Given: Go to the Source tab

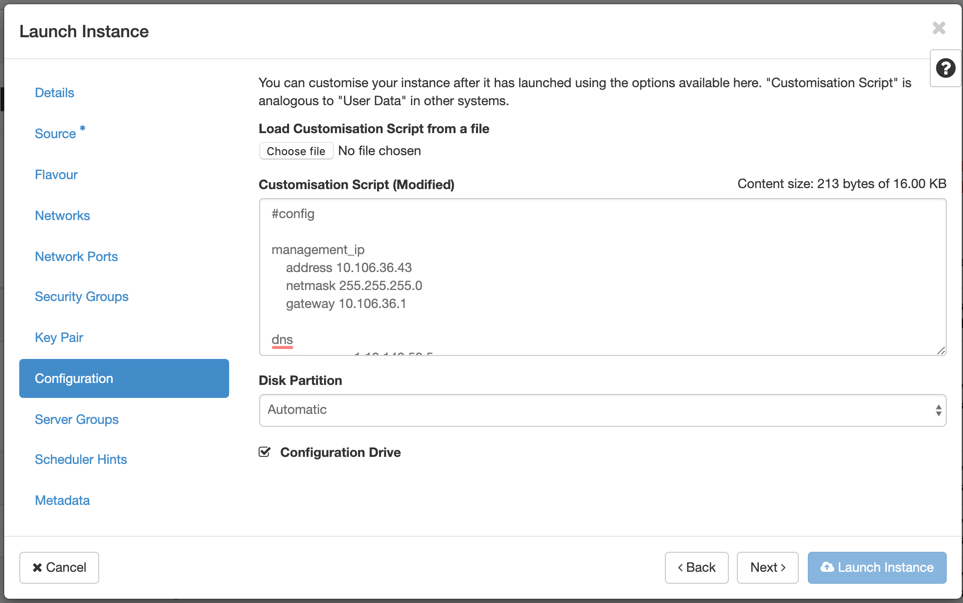Looking at the screenshot, I should 55,133.
